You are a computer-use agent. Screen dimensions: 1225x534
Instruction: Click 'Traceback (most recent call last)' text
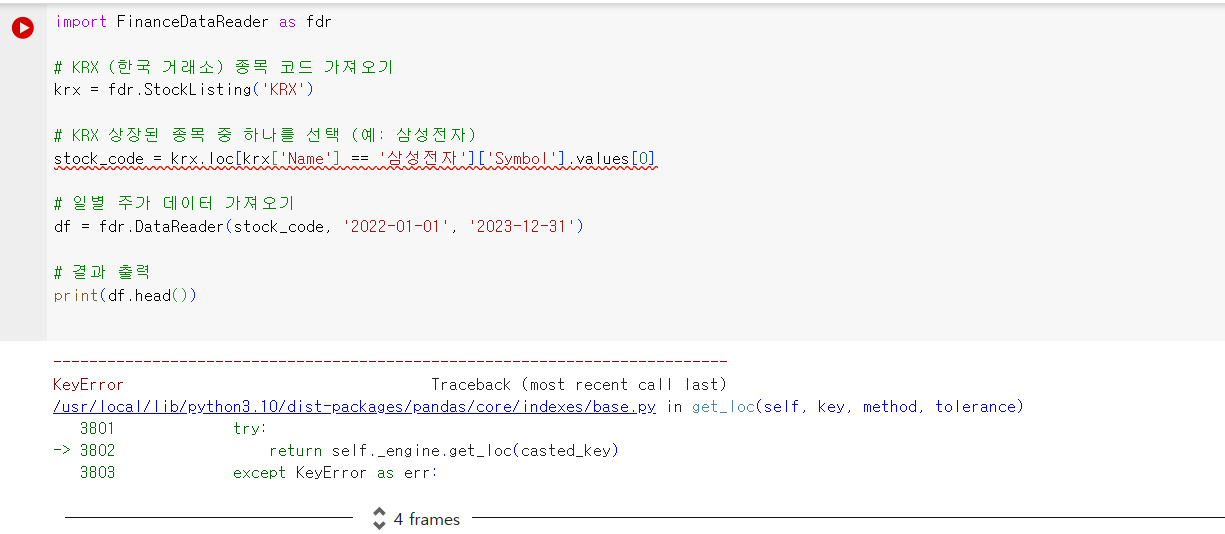579,385
